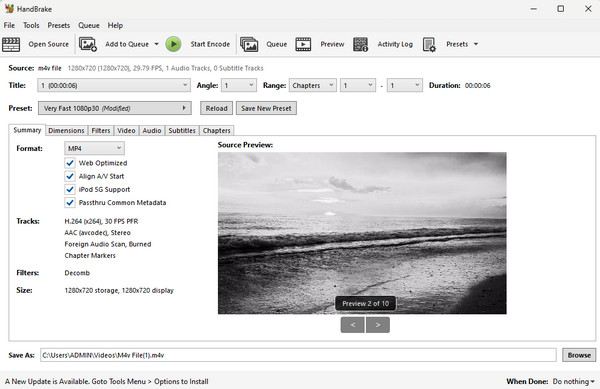Click the Open Source film clapper icon
Viewport: 600px width, 389px height.
point(11,44)
